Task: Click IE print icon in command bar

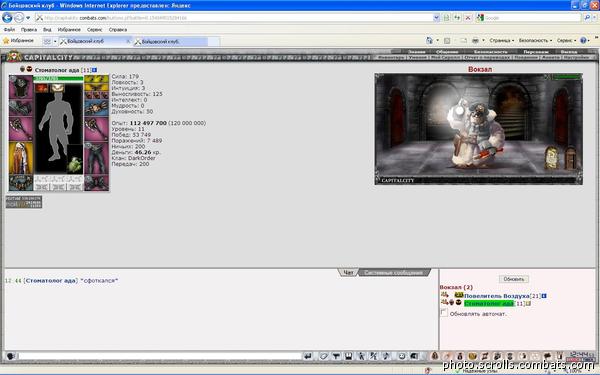Action: (475, 40)
